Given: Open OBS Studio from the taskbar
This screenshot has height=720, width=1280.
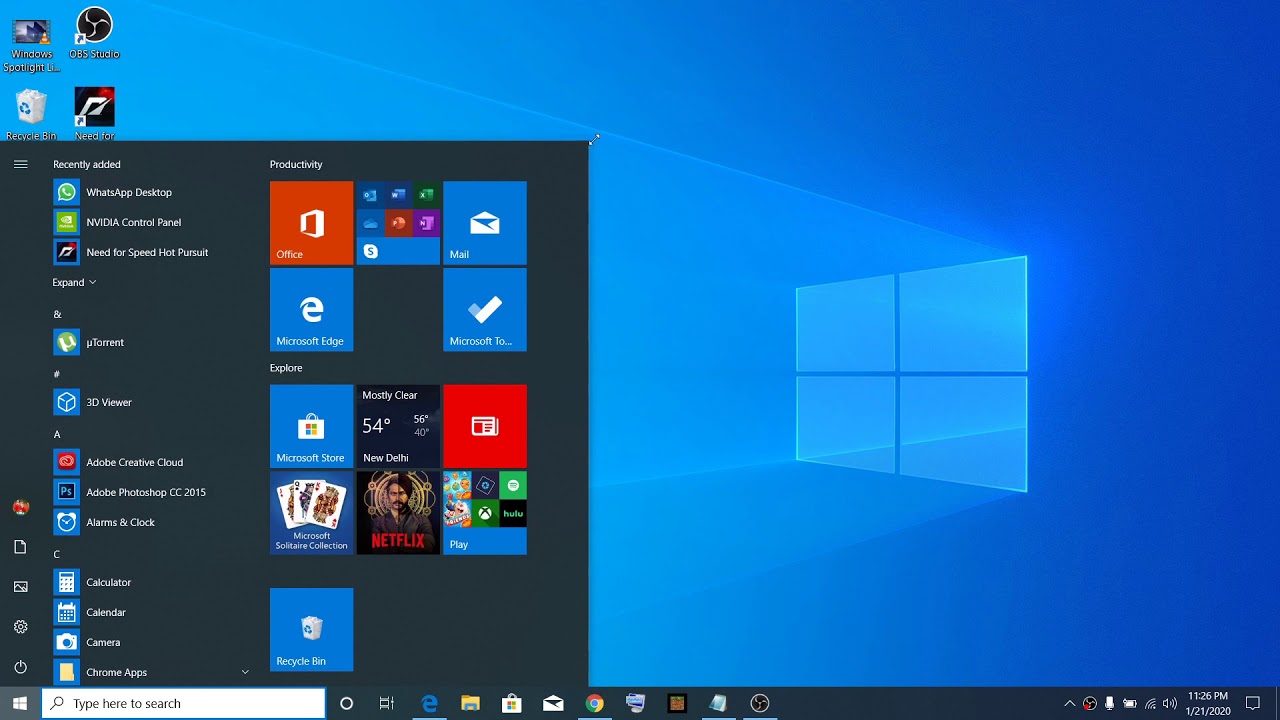Looking at the screenshot, I should tap(760, 703).
